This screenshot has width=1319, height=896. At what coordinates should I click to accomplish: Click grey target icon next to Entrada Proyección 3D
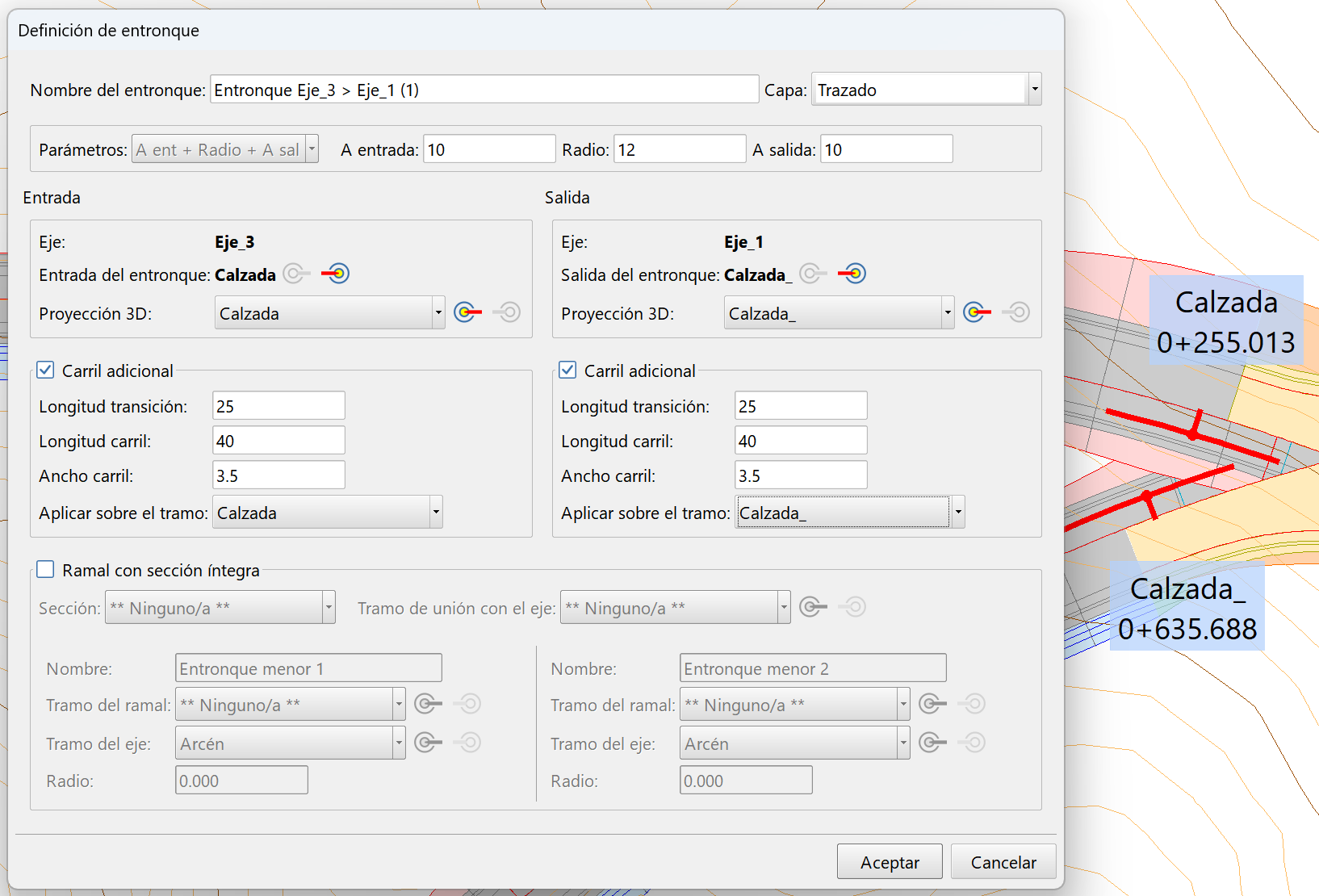click(507, 312)
